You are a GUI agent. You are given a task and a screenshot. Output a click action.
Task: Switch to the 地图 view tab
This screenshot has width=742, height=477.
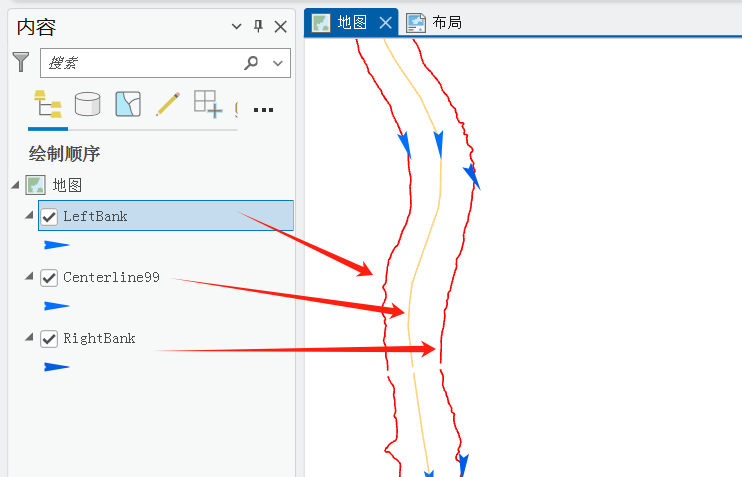tap(351, 22)
